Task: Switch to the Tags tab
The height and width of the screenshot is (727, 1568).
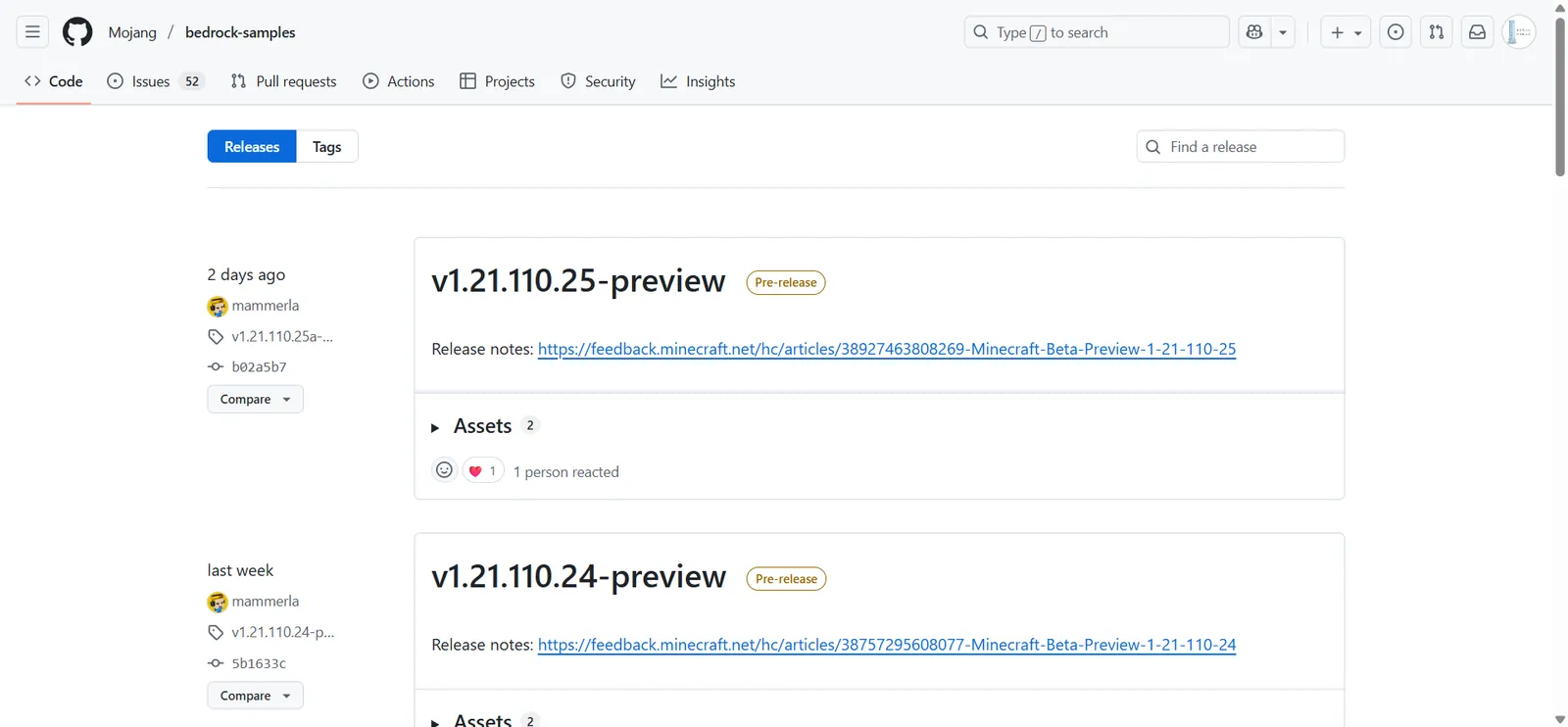Action: (x=327, y=147)
